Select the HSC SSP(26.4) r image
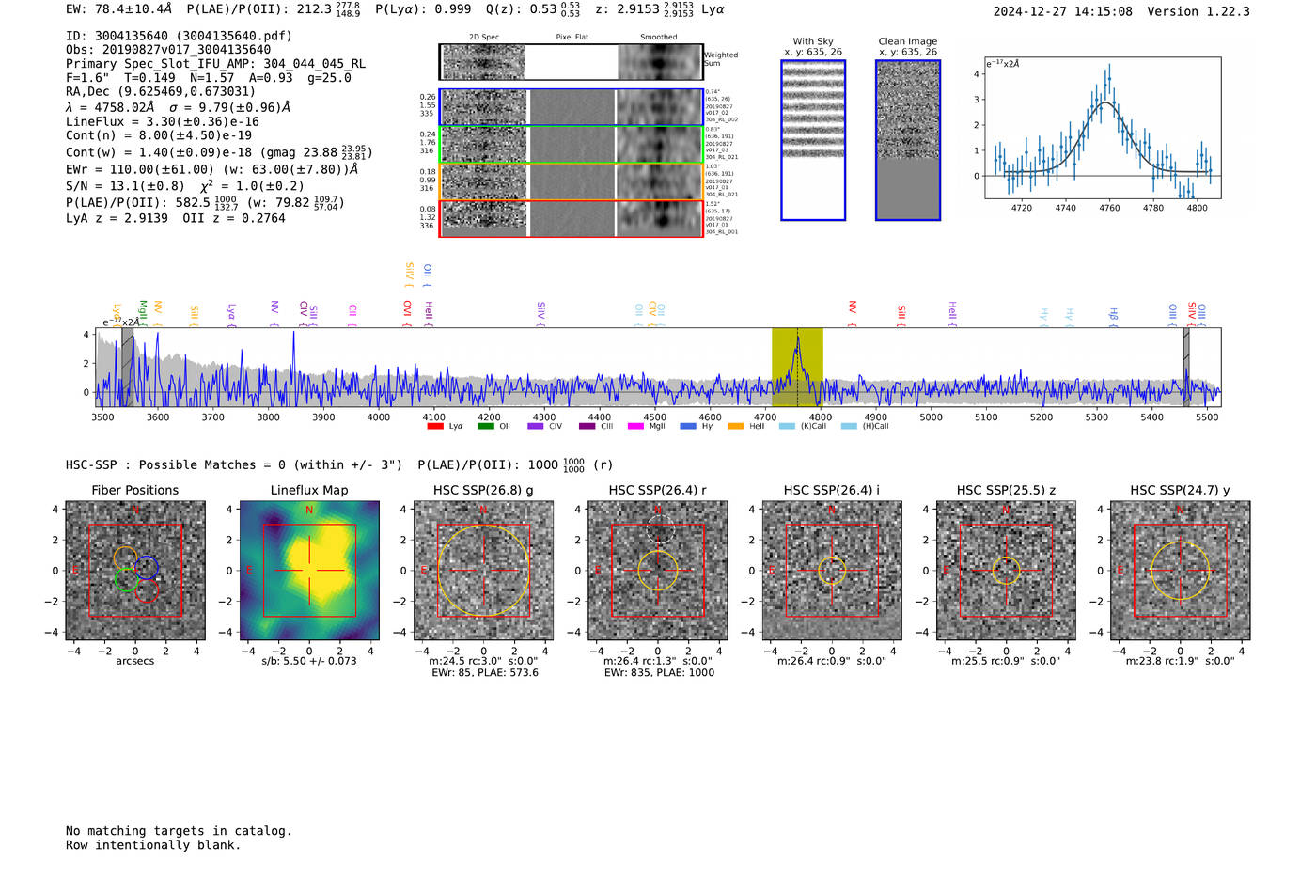Image resolution: width=1316 pixels, height=896 pixels. tap(658, 571)
